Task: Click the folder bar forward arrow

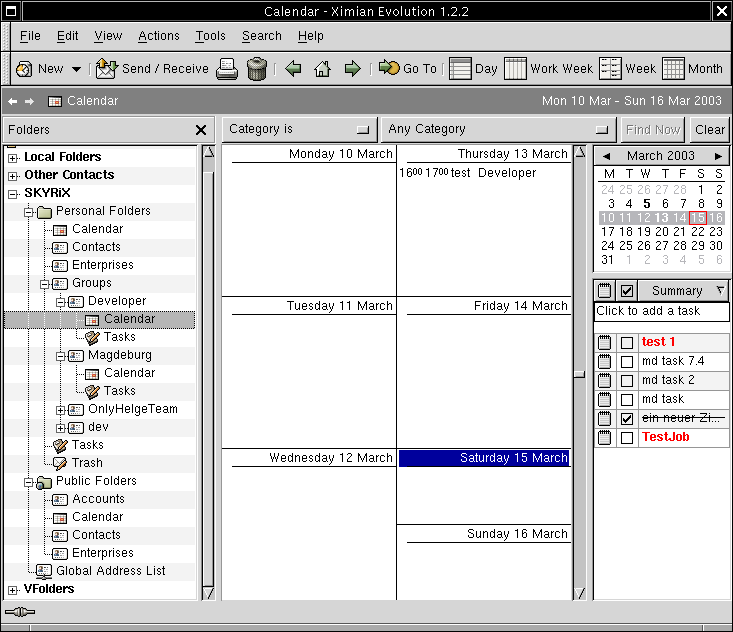Action: (x=29, y=101)
